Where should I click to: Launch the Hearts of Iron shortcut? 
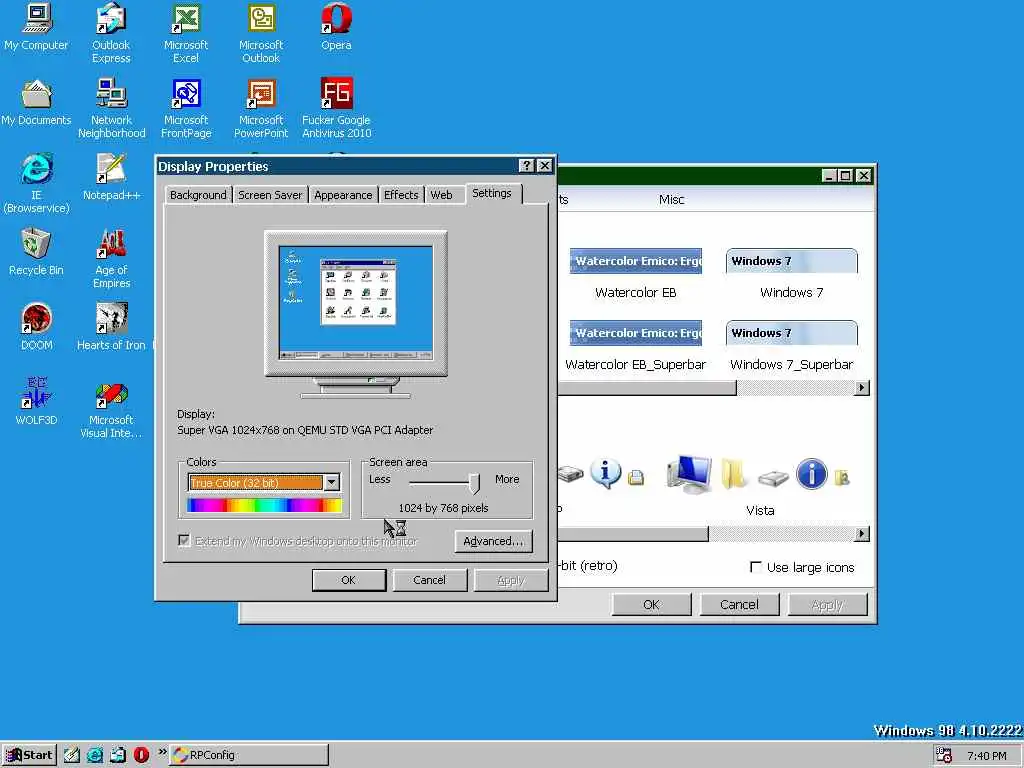tap(112, 327)
